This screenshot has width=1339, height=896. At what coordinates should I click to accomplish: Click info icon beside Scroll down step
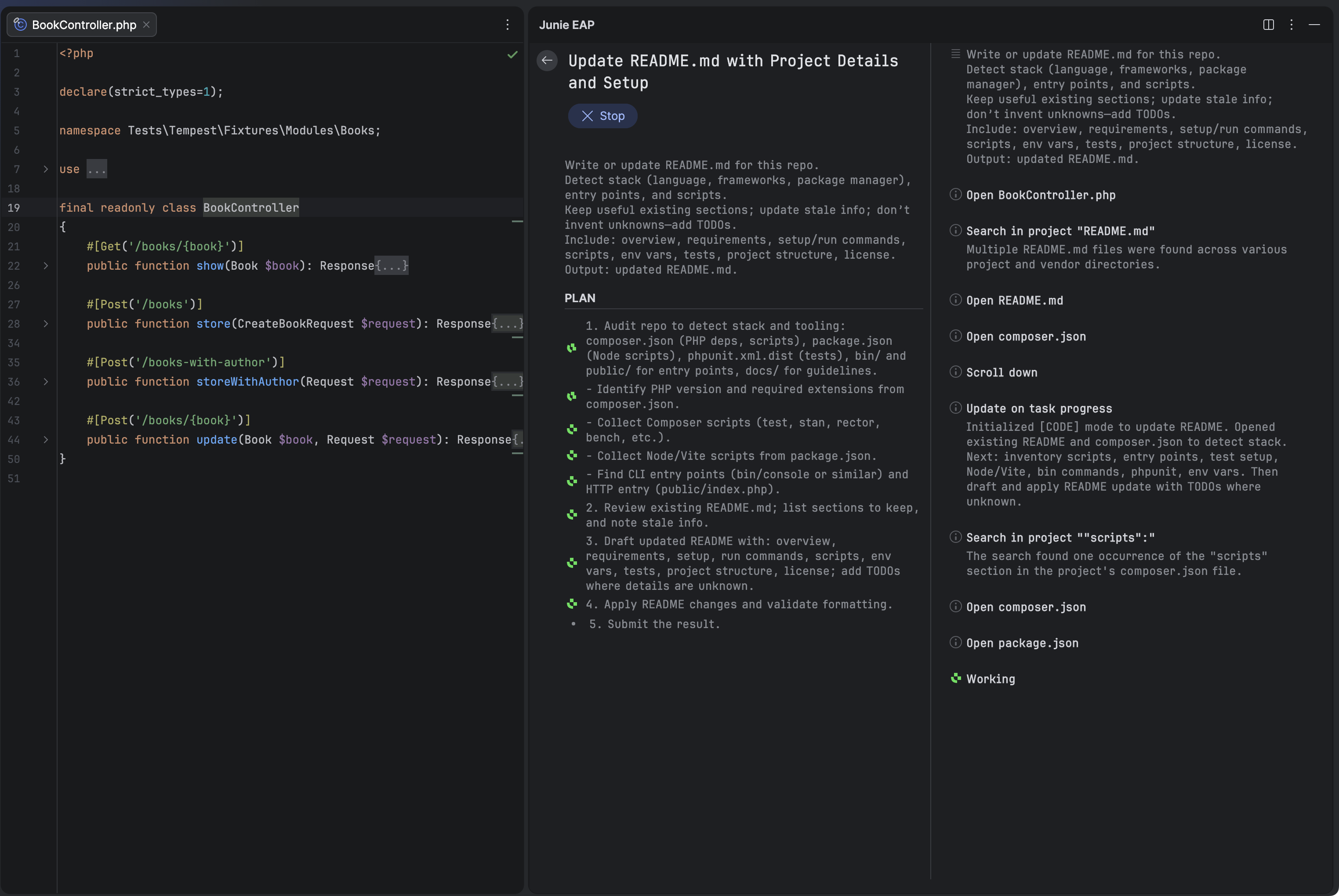(x=955, y=372)
